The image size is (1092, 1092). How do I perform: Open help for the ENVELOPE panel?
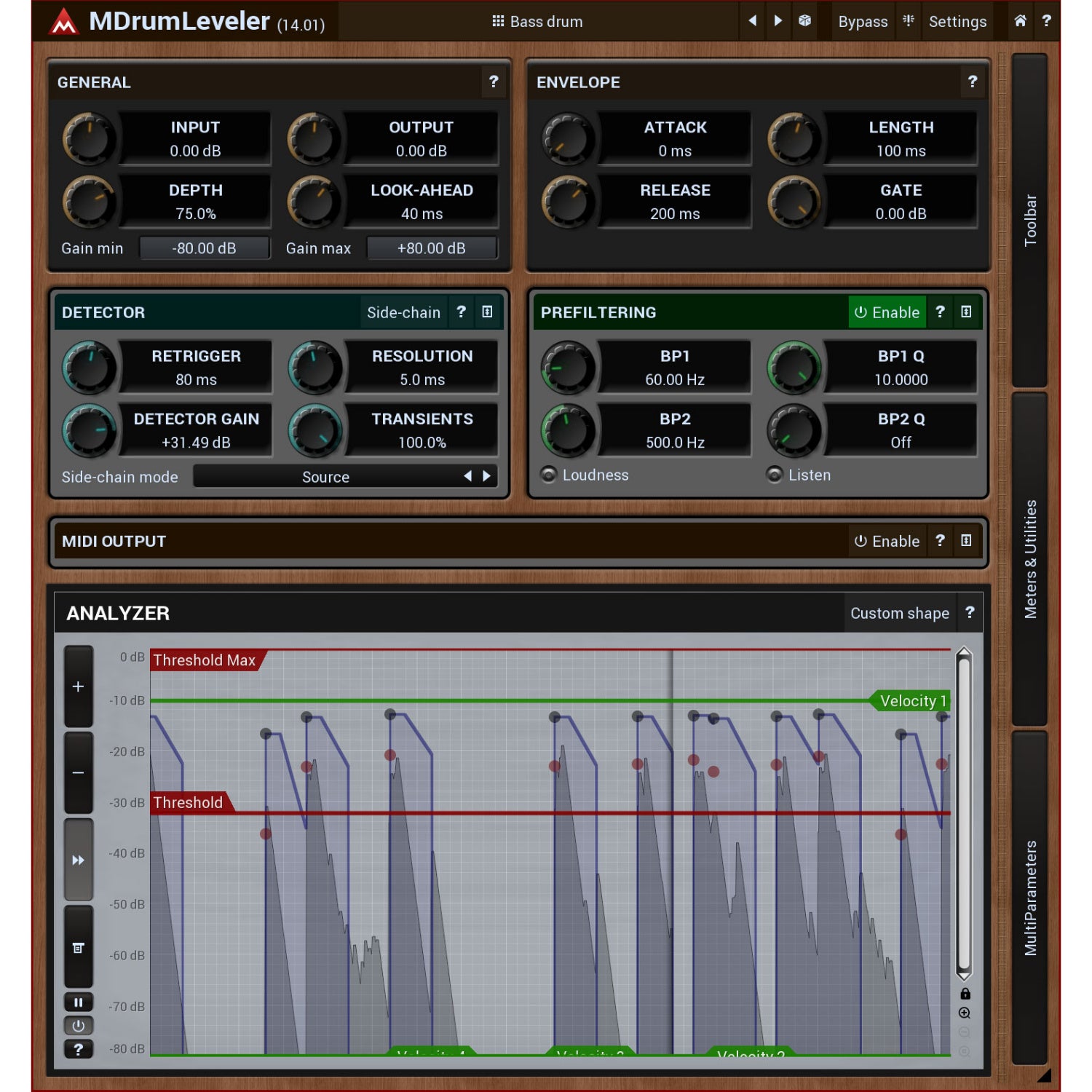[x=973, y=82]
